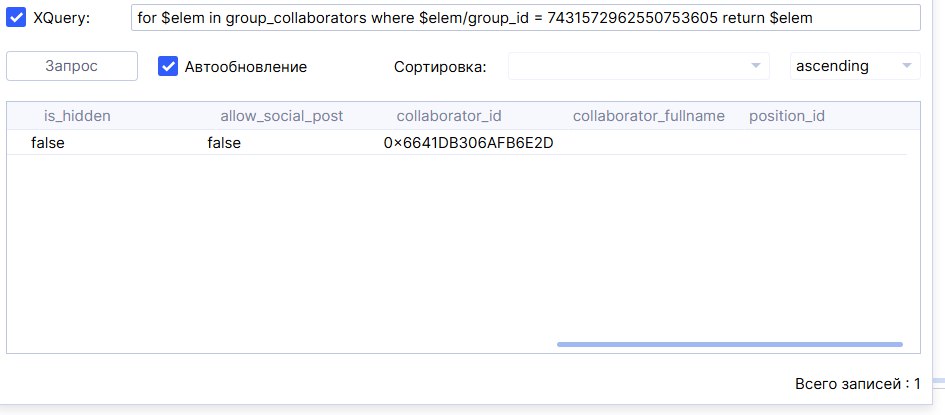Click the Автообновление label text
Screen dimensions: 945x415
246,67
